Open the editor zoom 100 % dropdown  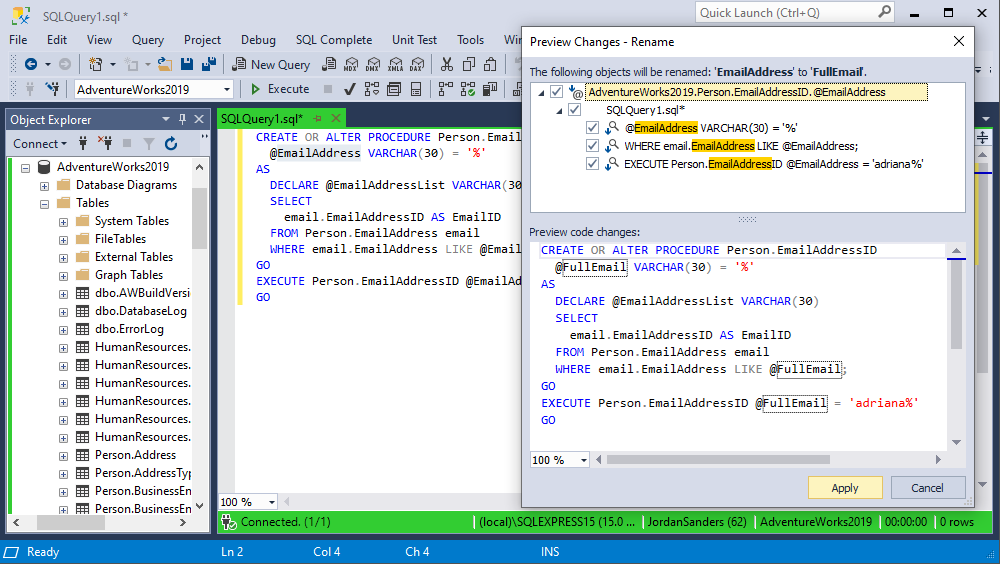point(272,502)
